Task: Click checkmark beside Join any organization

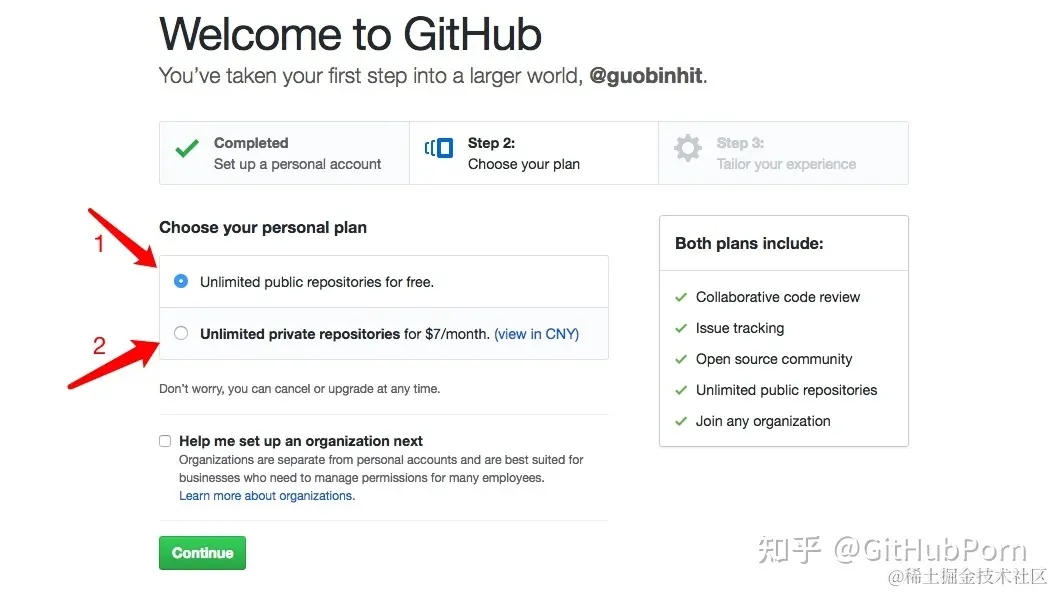Action: click(681, 421)
